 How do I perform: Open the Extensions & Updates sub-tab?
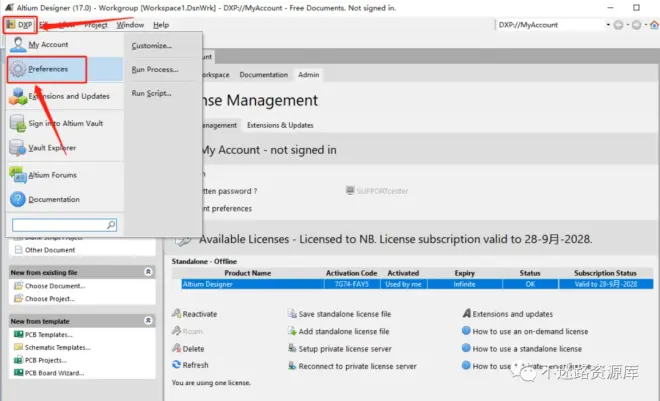click(x=280, y=125)
